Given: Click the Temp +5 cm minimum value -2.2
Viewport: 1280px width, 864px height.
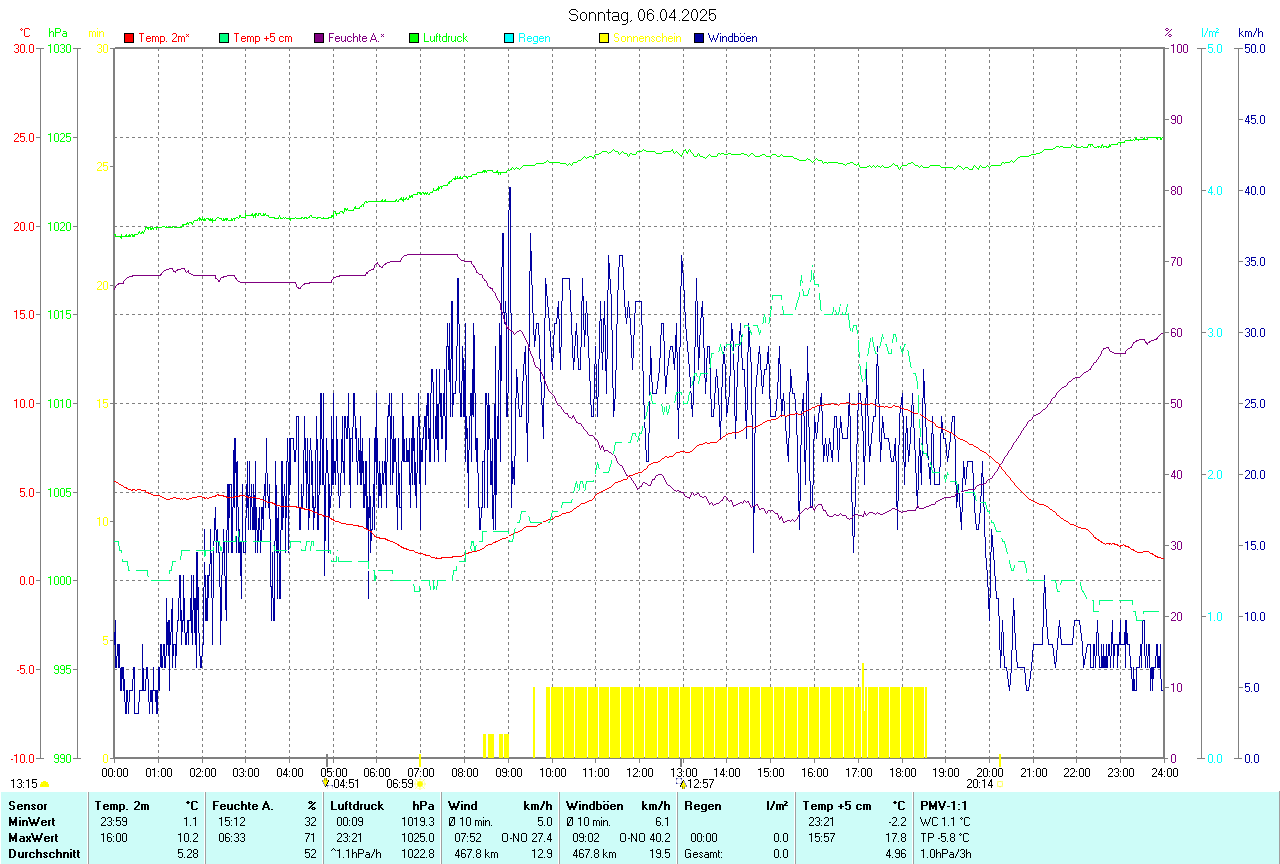Looking at the screenshot, I should coord(898,821).
